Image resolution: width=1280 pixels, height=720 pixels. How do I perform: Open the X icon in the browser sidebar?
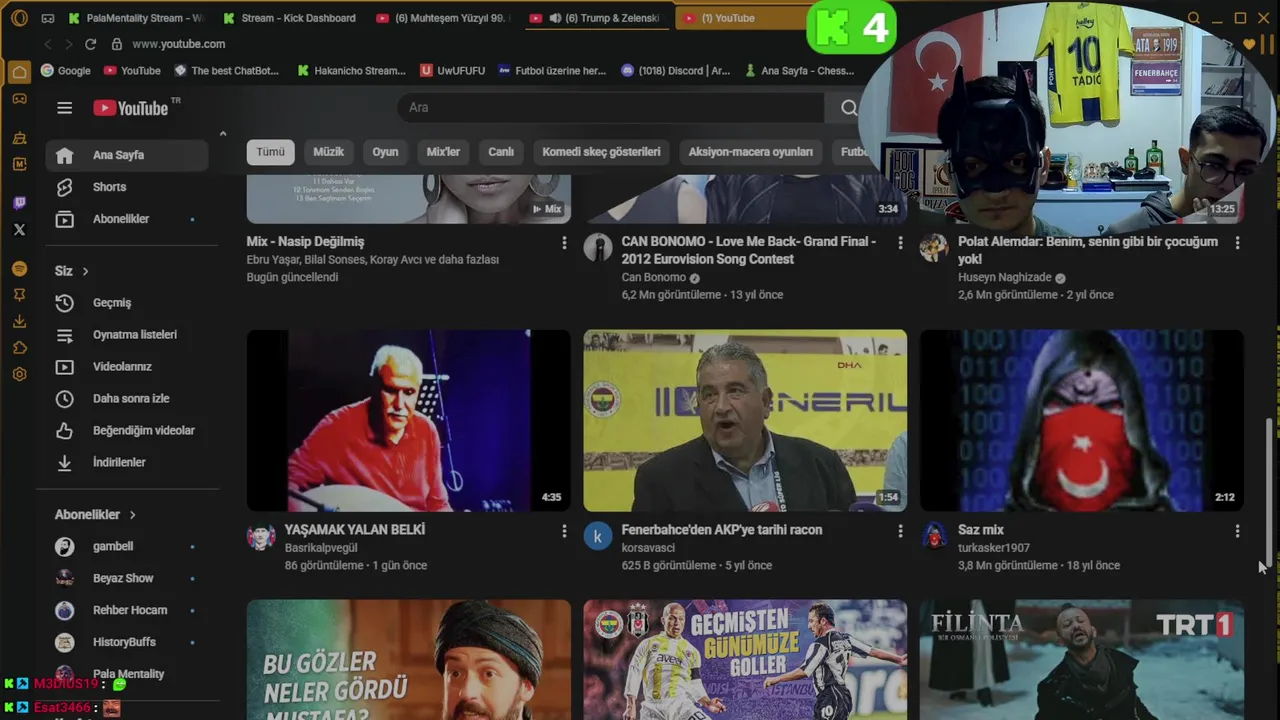point(19,230)
